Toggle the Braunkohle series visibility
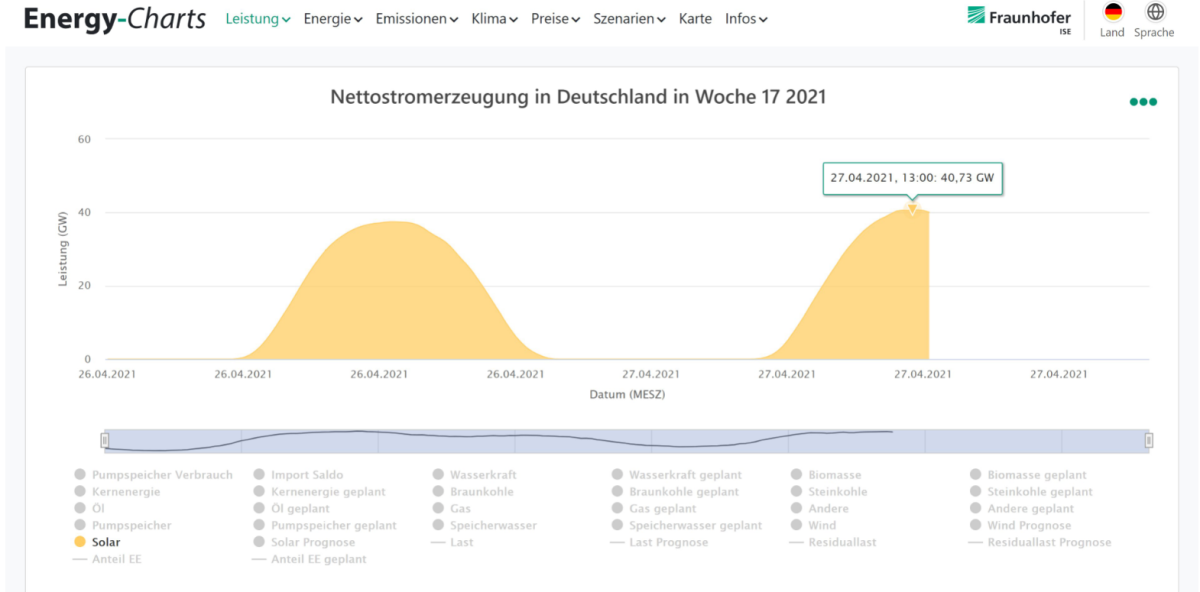The width and height of the screenshot is (1200, 592). coord(482,492)
